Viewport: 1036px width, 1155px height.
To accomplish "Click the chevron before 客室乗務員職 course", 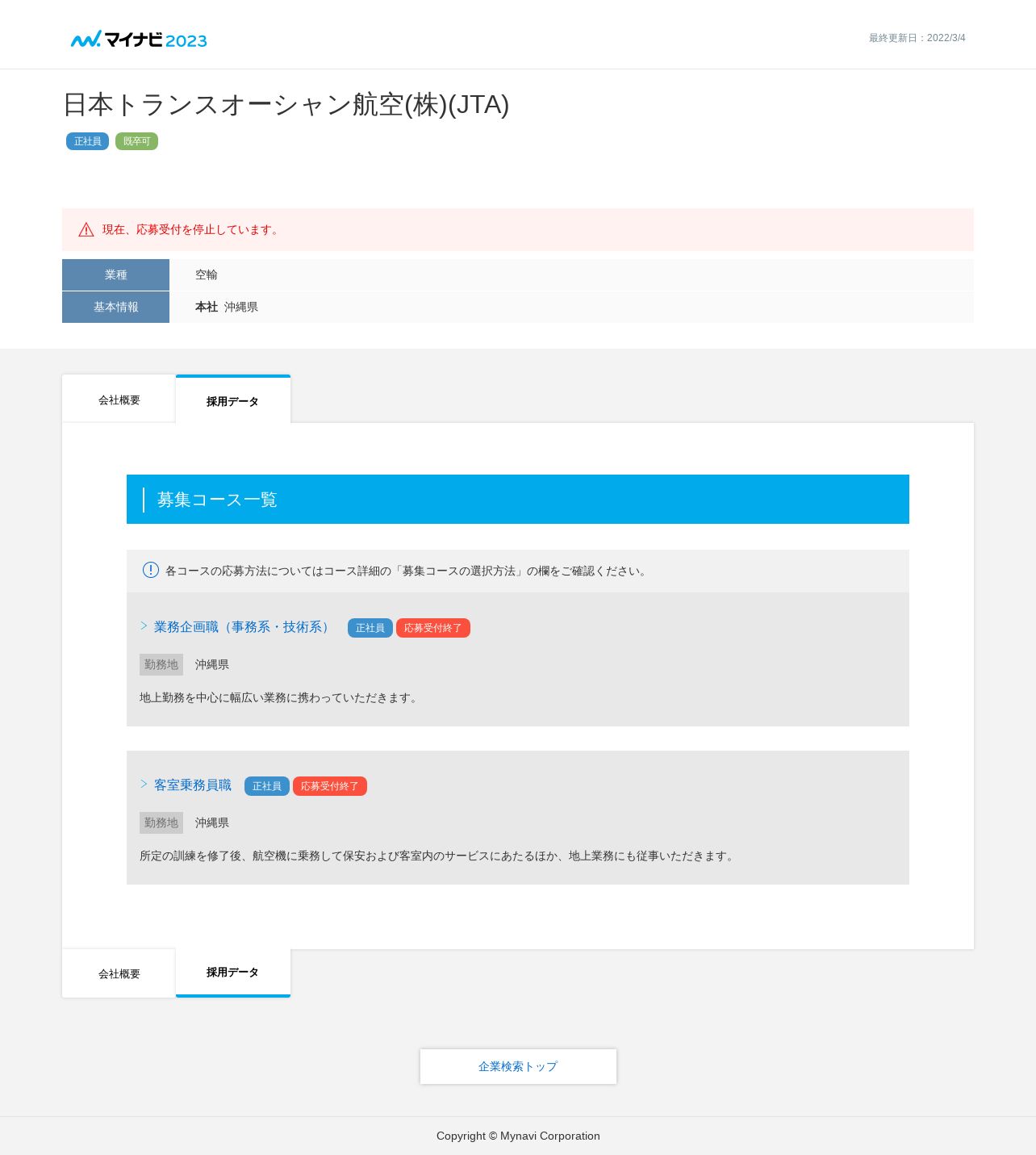I will (144, 785).
